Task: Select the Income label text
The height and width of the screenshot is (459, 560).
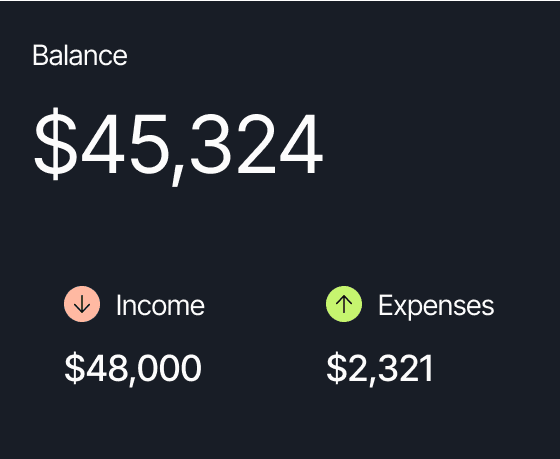Action: (x=160, y=306)
